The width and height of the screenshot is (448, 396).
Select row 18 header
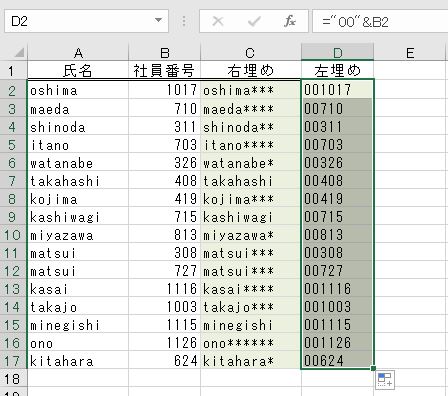click(x=13, y=379)
